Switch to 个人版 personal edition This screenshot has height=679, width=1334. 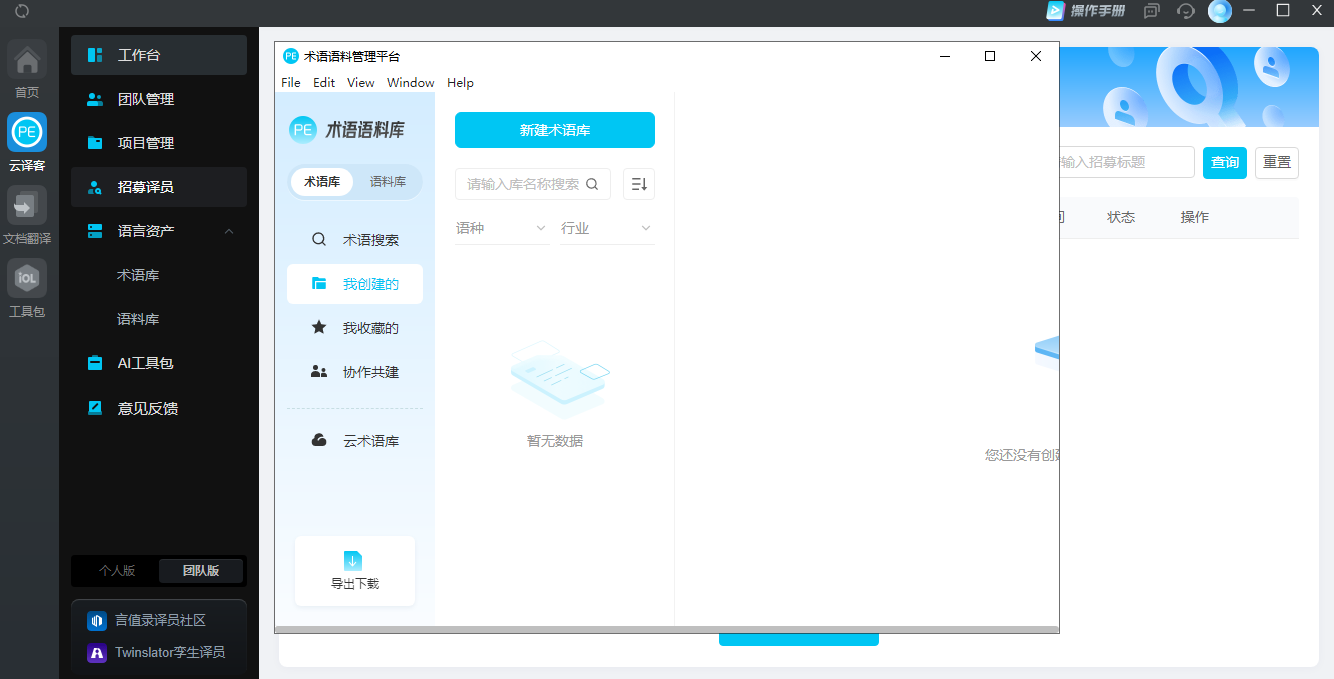[114, 570]
